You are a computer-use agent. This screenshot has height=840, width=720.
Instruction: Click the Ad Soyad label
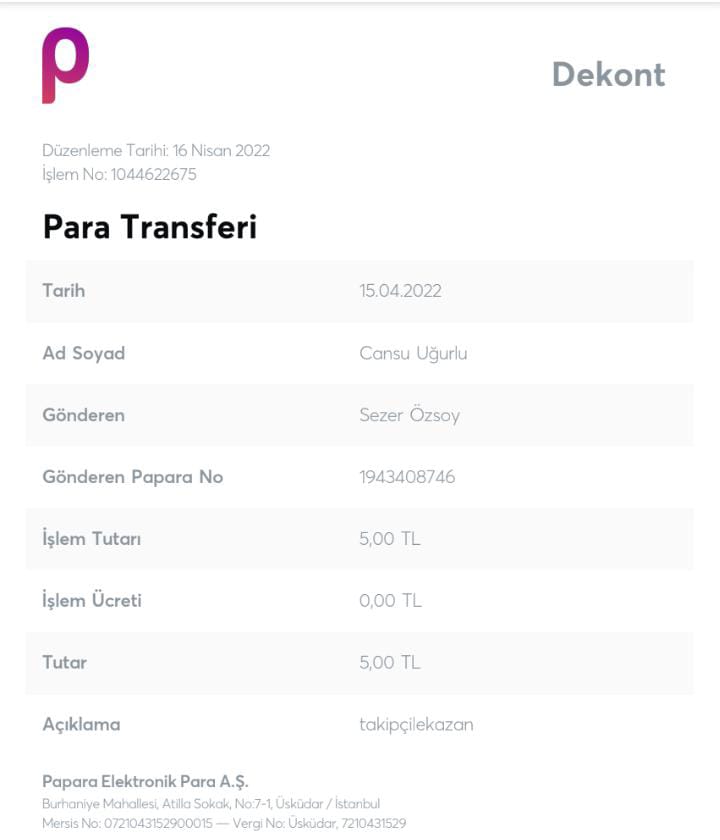point(84,353)
